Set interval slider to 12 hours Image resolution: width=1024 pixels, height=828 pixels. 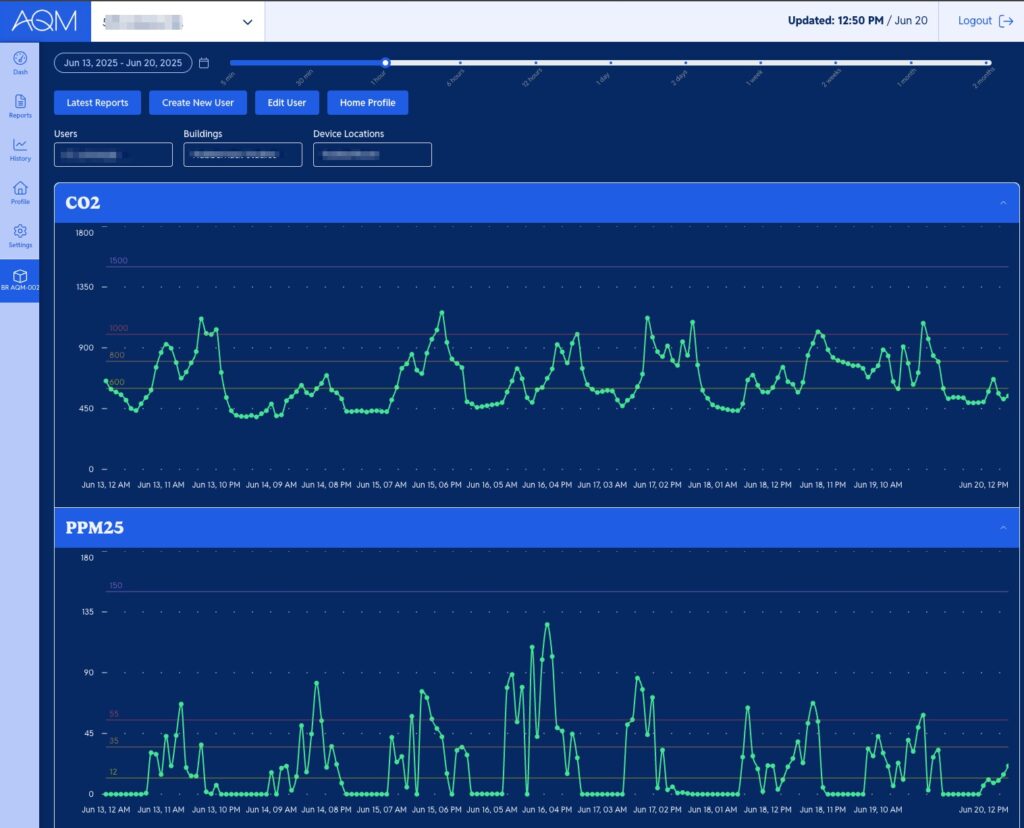(536, 63)
